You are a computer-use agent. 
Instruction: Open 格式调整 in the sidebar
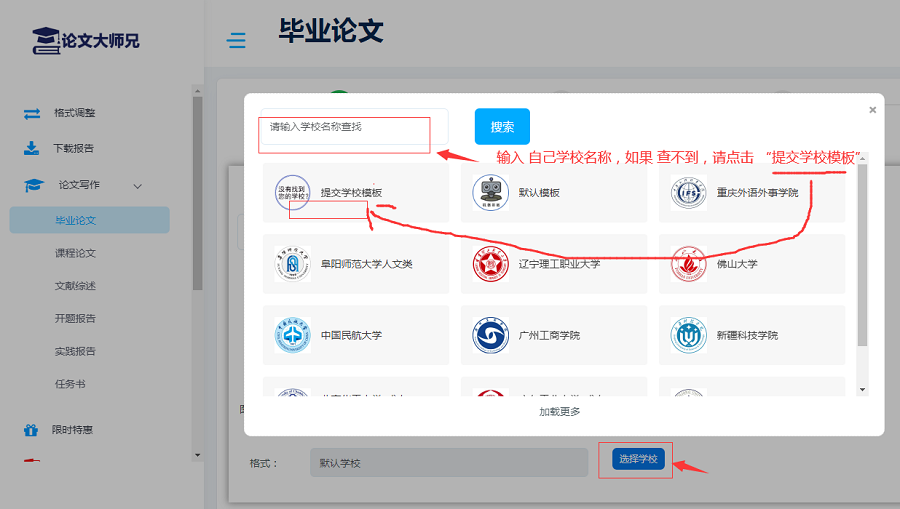[x=75, y=113]
